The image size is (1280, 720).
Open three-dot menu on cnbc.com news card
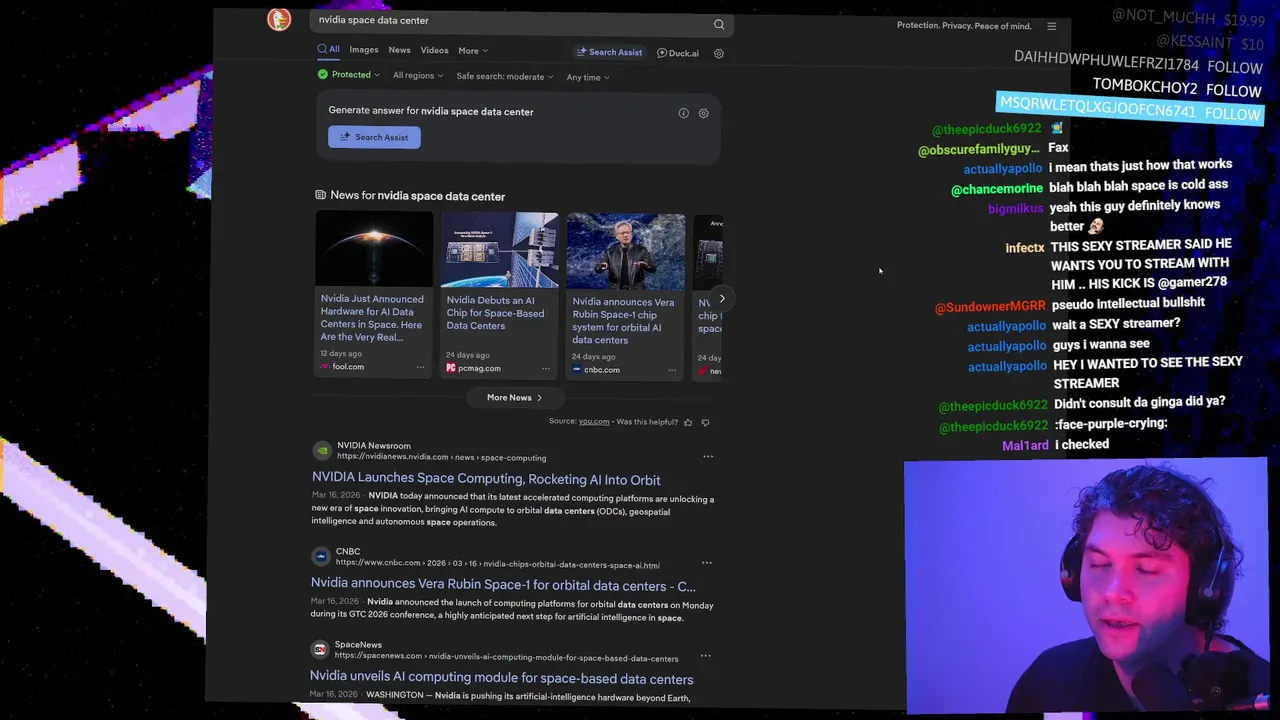672,370
